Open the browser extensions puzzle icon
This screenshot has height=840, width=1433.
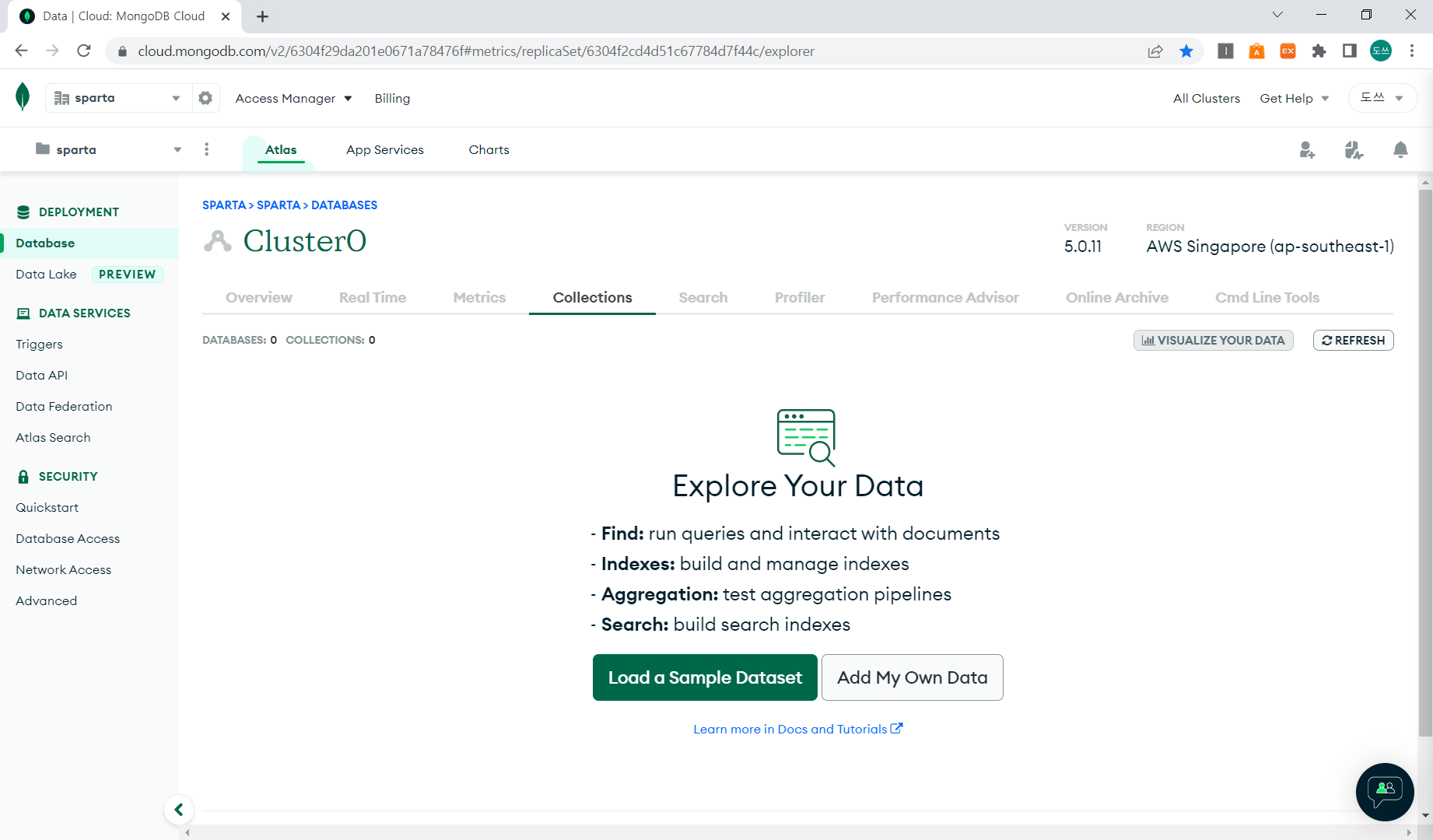[1319, 51]
